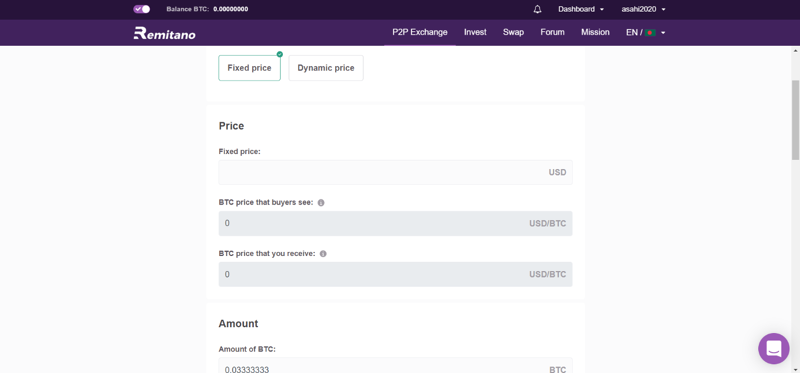
Task: Click the page vertical scrollbar thumb
Action: (795, 120)
